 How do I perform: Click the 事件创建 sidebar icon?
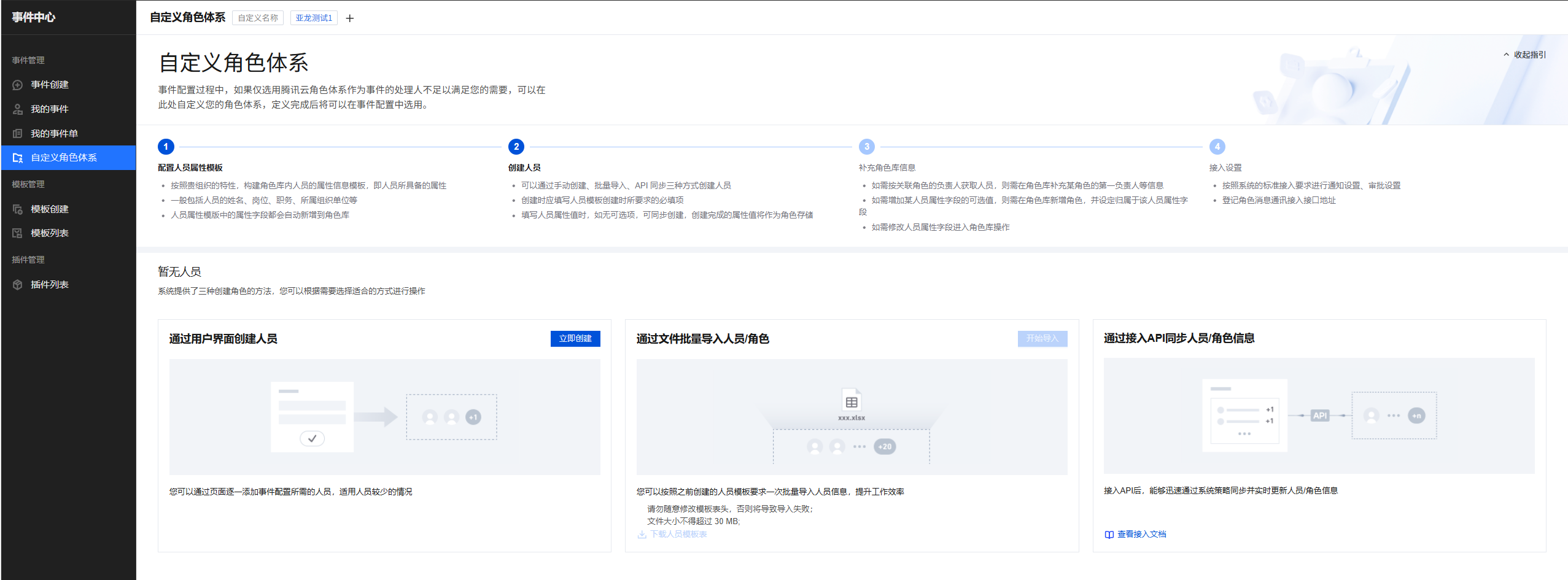pyautogui.click(x=18, y=85)
